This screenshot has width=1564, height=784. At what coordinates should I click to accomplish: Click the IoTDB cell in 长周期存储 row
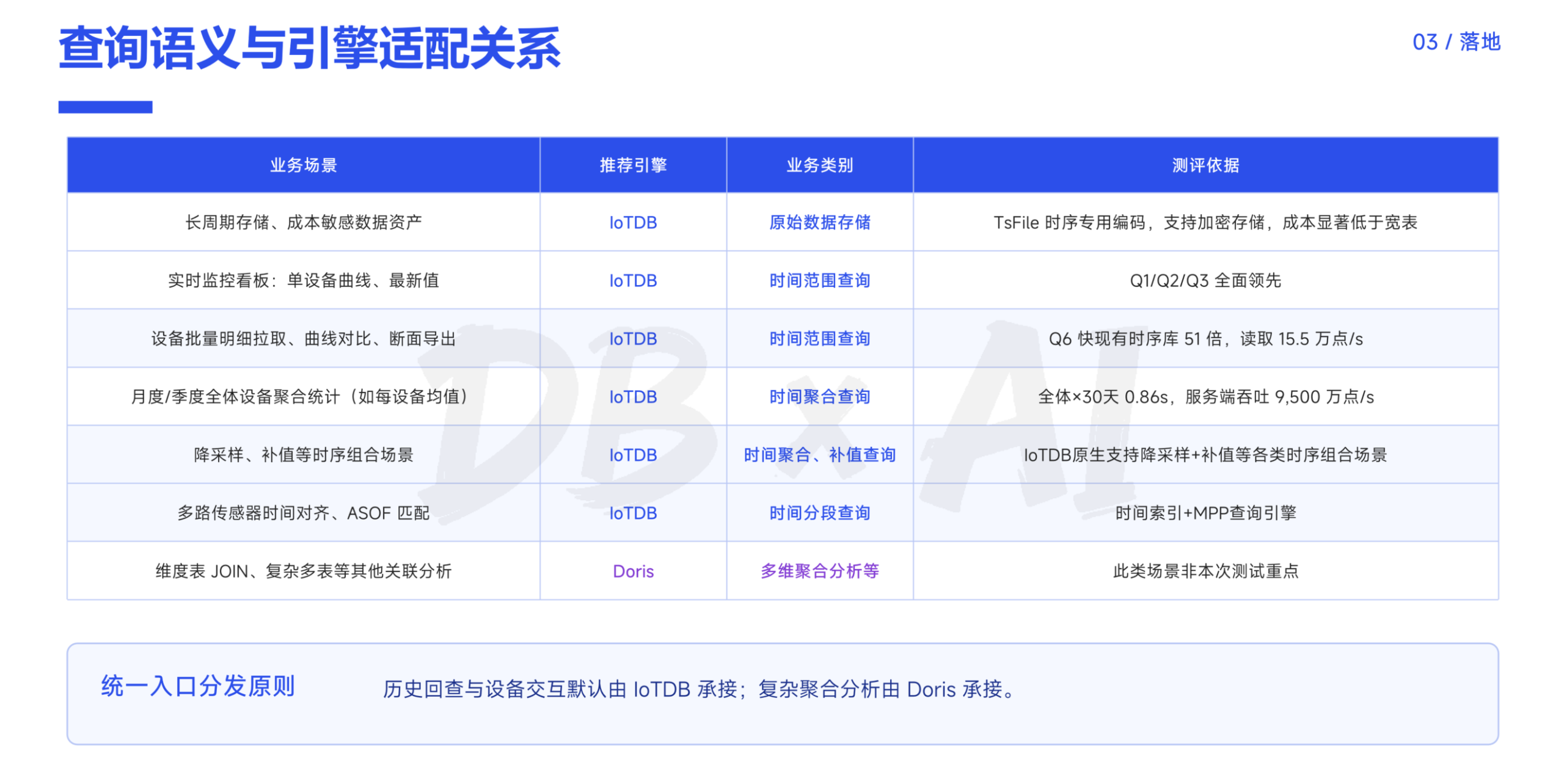tap(633, 222)
